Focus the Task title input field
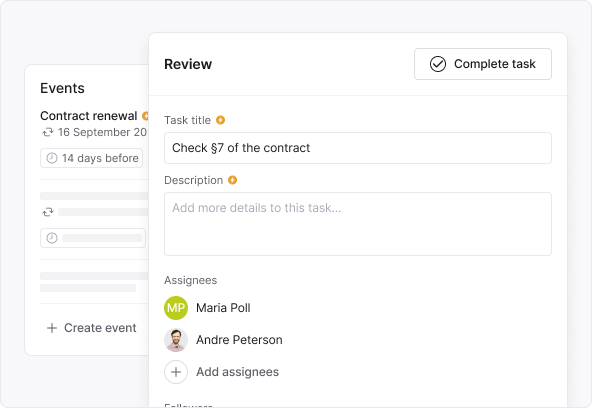592x408 pixels. [x=358, y=148]
